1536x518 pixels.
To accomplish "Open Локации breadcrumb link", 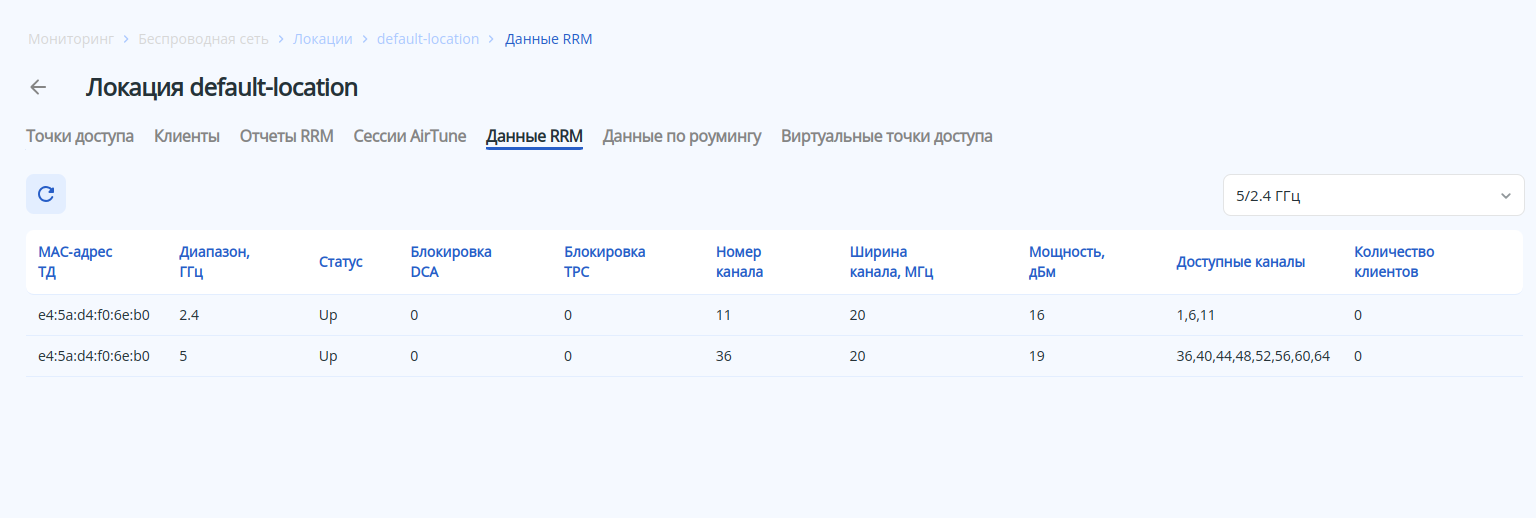I will pos(322,39).
